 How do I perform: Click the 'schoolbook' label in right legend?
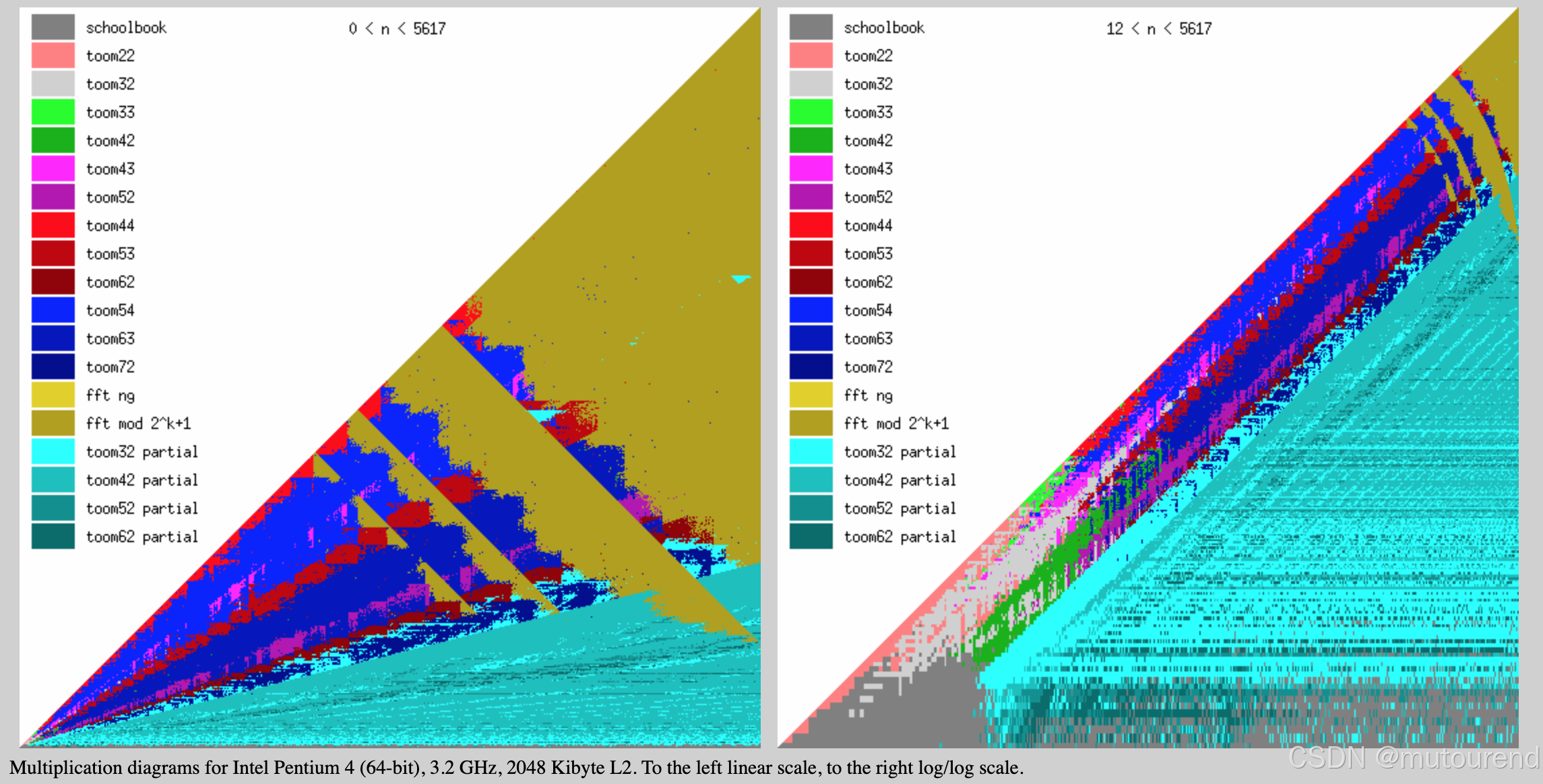(x=883, y=28)
